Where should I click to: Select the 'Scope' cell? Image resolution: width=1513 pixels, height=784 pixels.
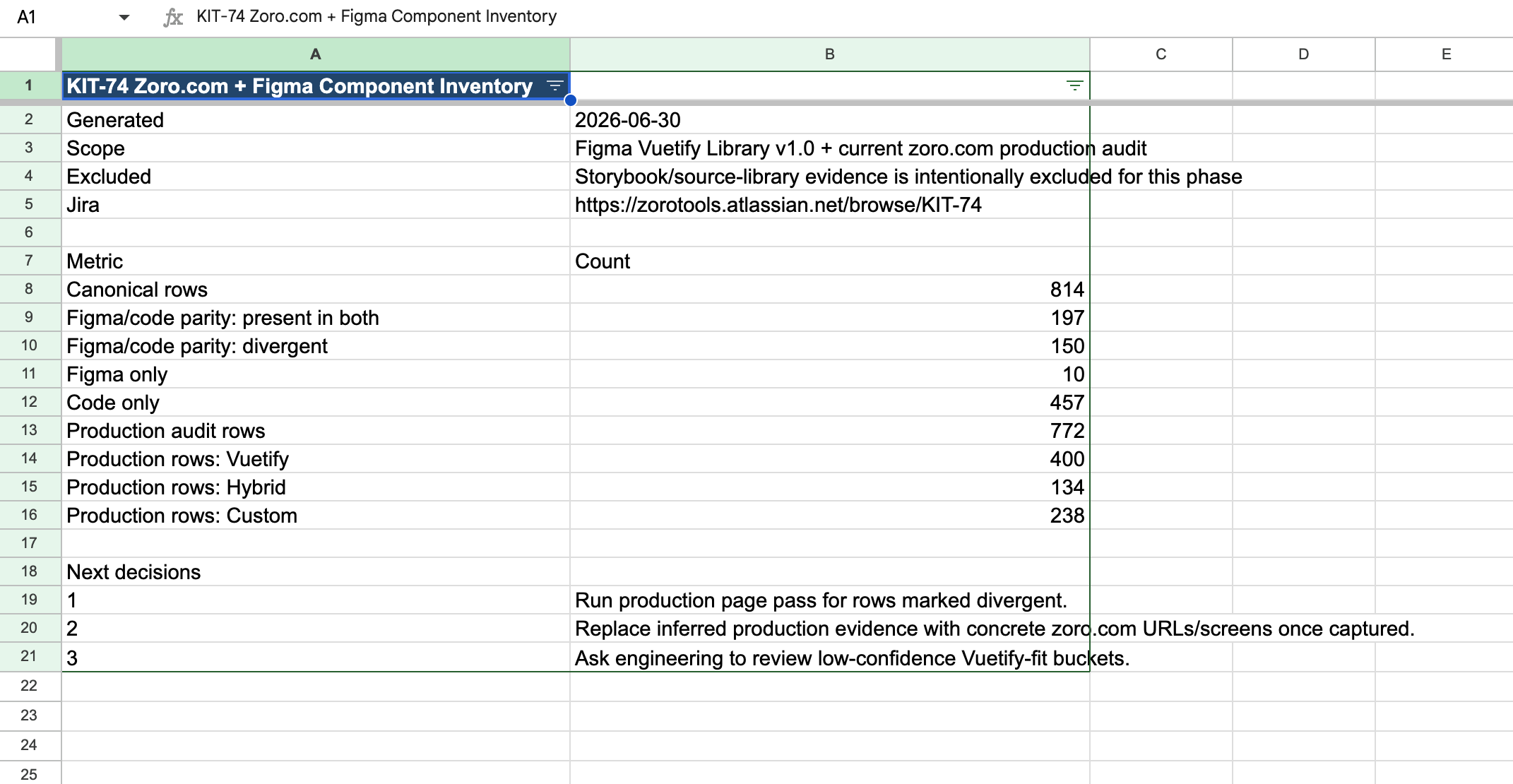[x=316, y=148]
